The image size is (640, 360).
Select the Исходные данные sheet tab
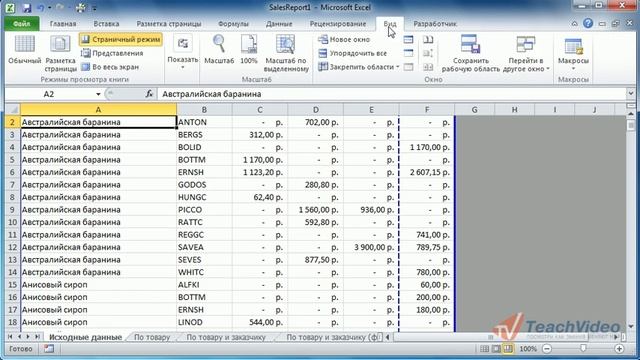pyautogui.click(x=85, y=337)
